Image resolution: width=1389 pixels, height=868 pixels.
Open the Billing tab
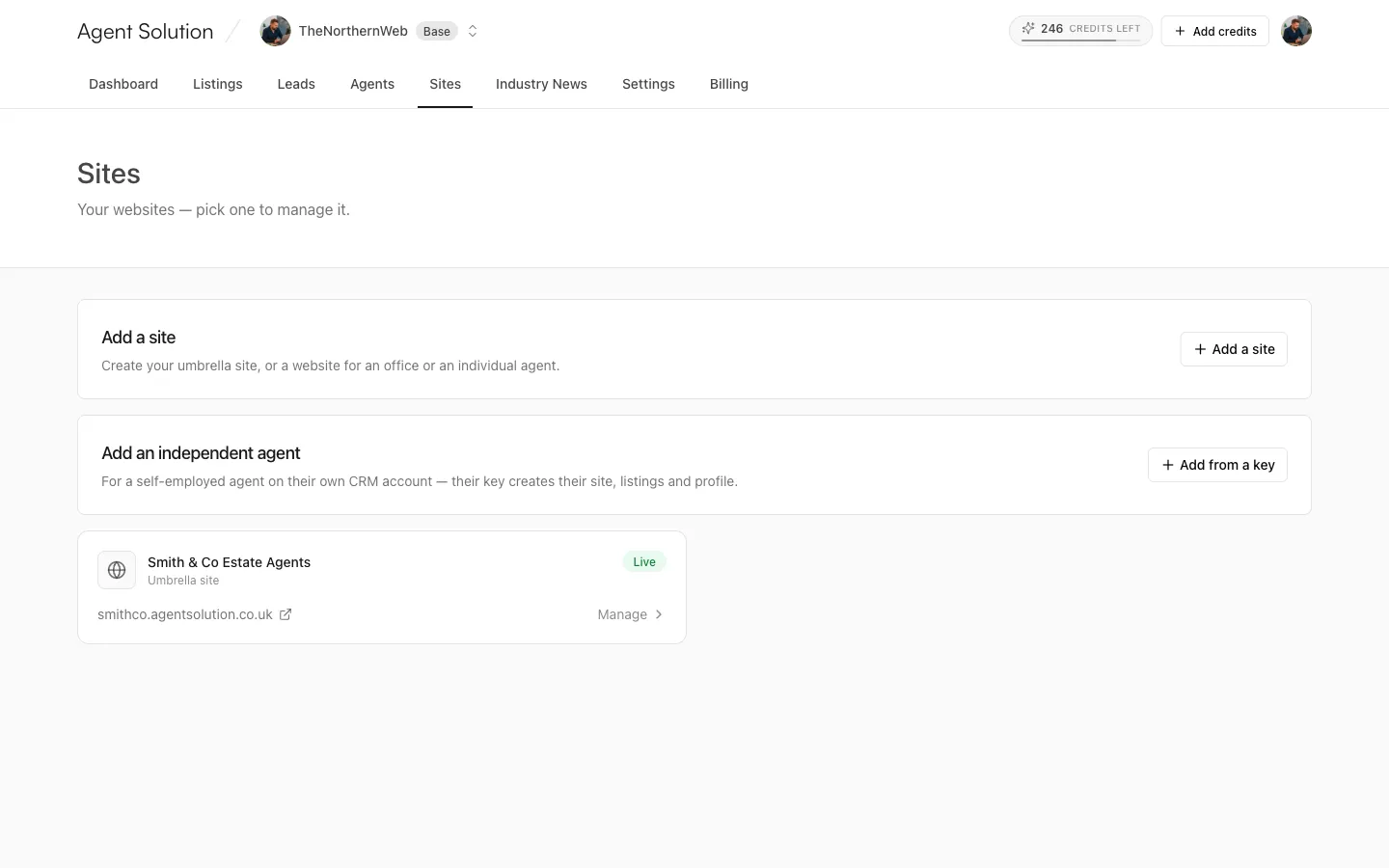pos(729,84)
